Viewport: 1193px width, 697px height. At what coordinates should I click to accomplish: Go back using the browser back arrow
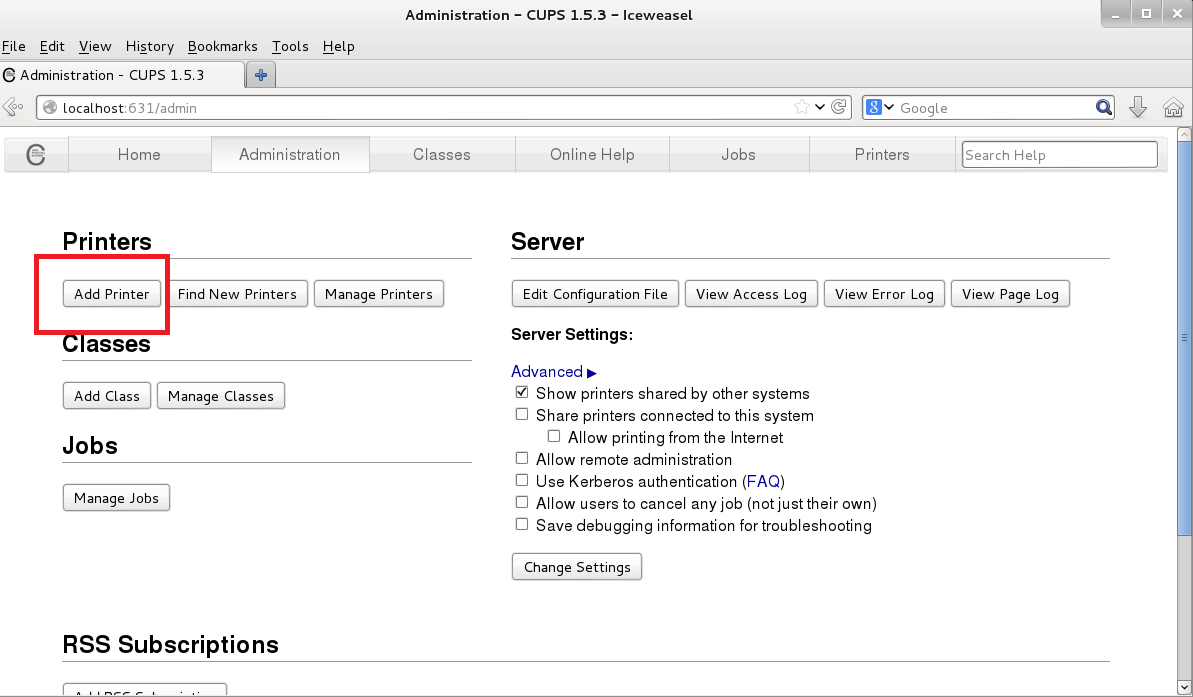[x=14, y=108]
